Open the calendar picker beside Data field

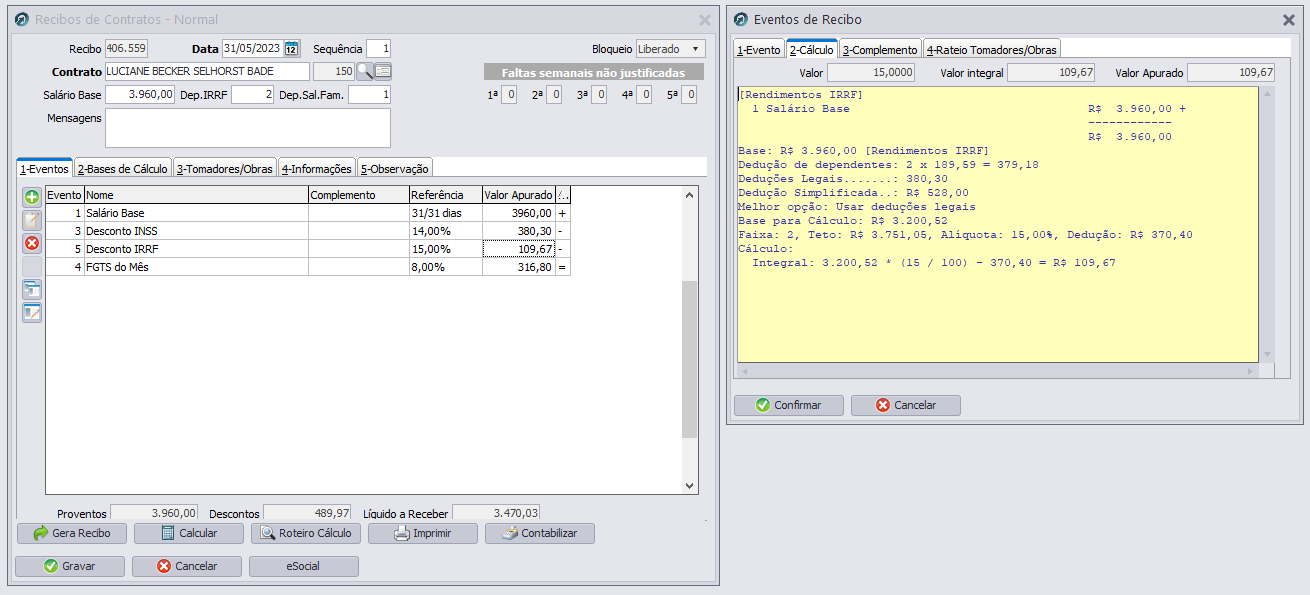tap(292, 49)
